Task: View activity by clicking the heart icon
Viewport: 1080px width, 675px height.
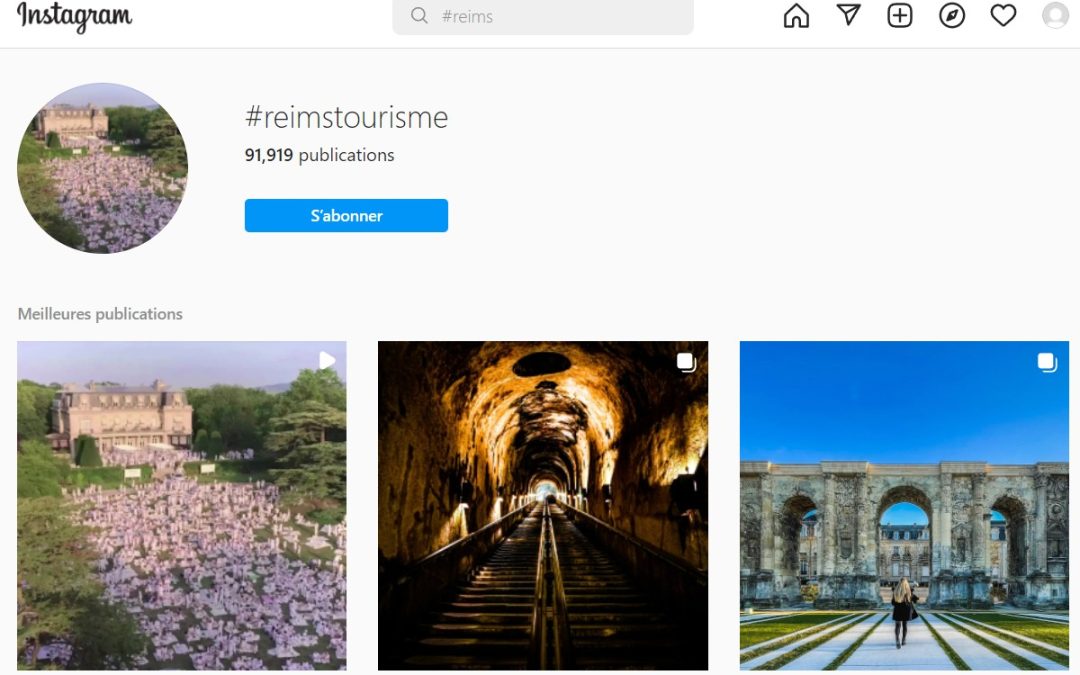Action: 1003,16
